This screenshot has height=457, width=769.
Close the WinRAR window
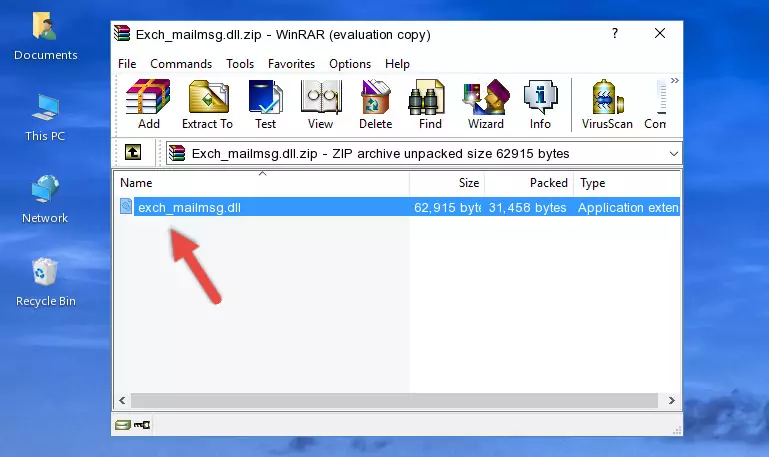click(660, 33)
